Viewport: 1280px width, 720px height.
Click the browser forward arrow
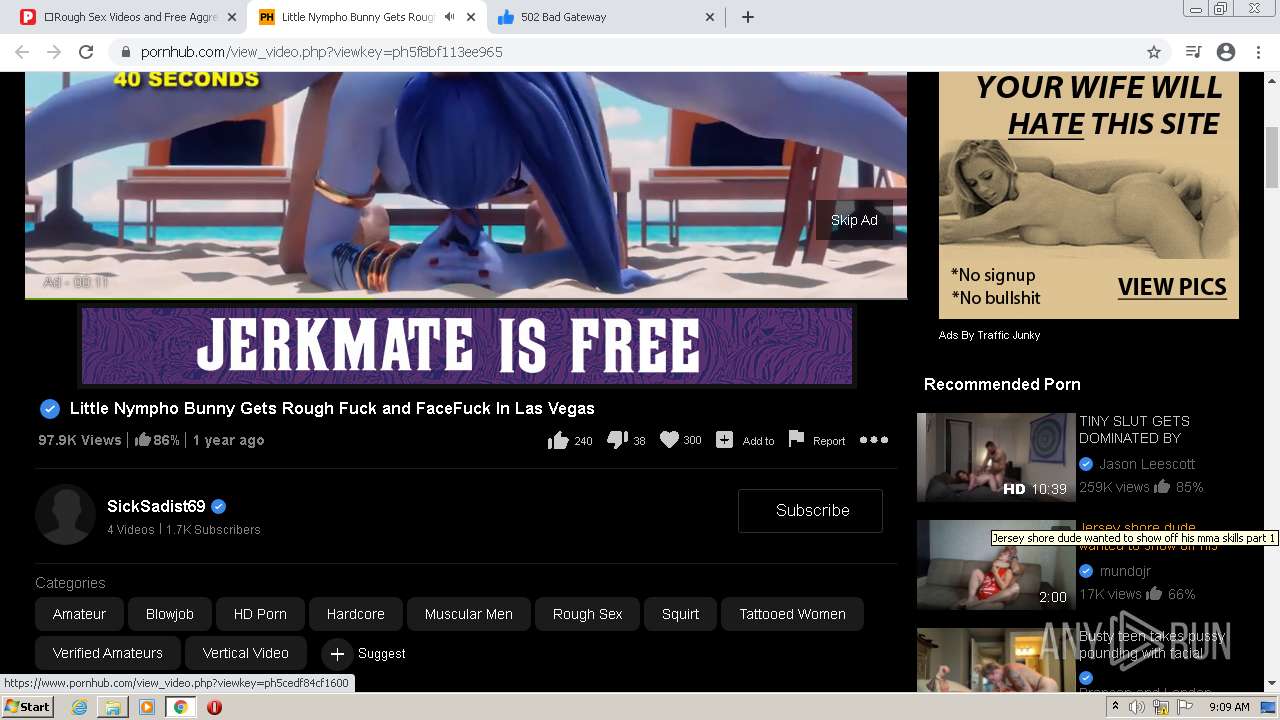tap(54, 52)
